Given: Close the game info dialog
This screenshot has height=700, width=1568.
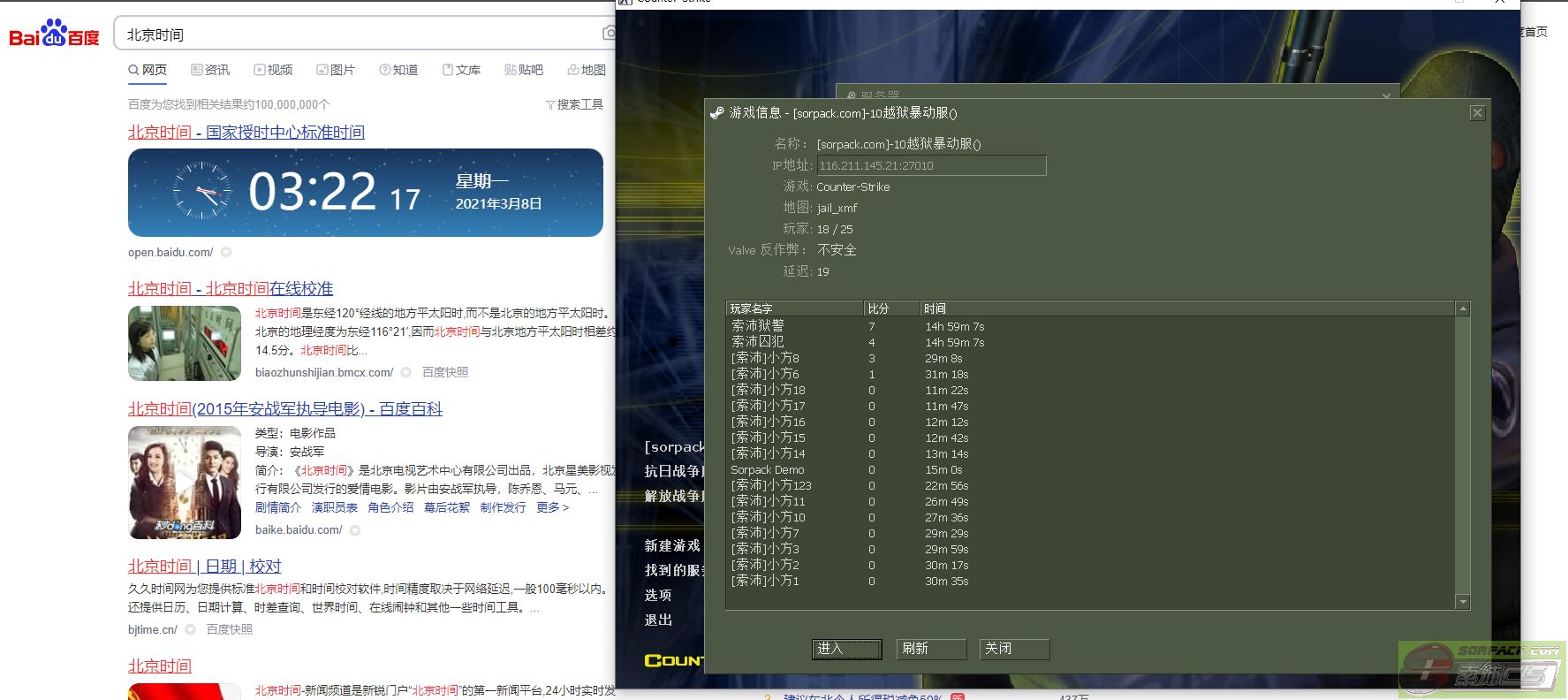Looking at the screenshot, I should pos(1476,113).
